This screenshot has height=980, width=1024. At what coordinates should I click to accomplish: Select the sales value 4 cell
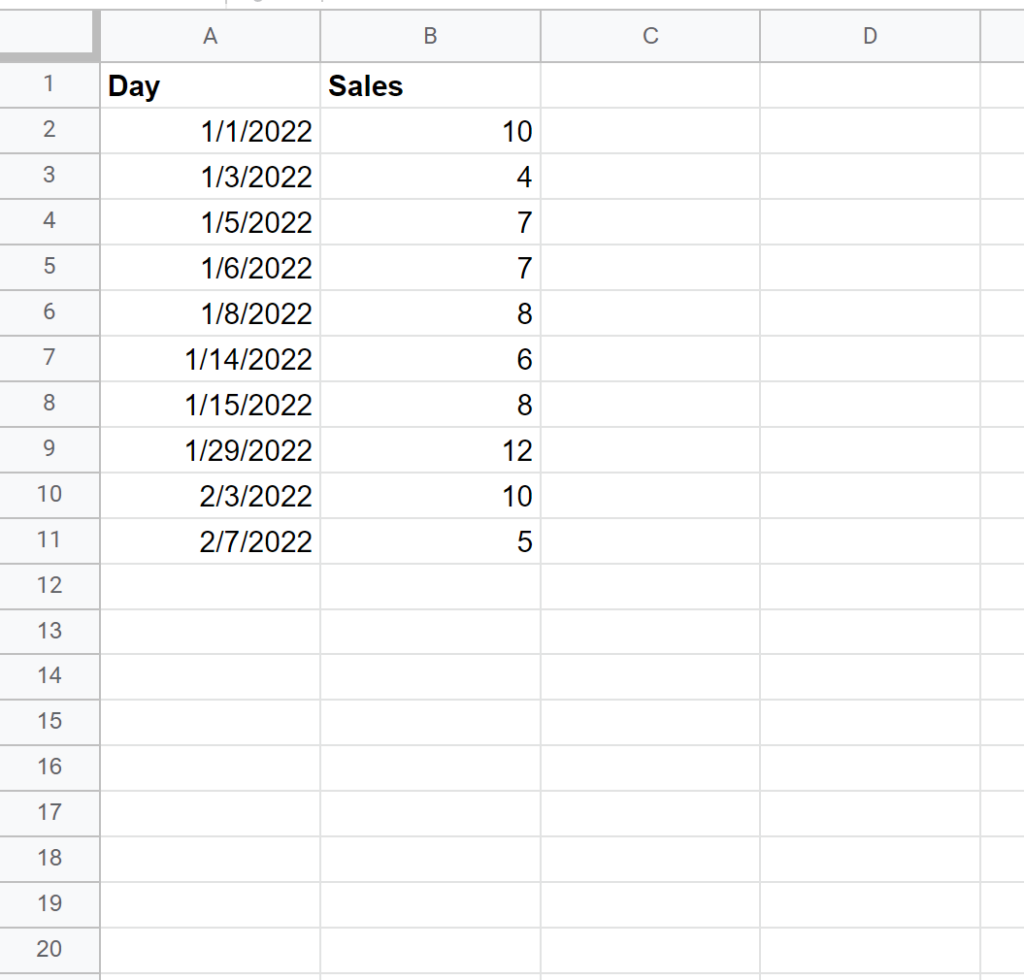(x=430, y=176)
